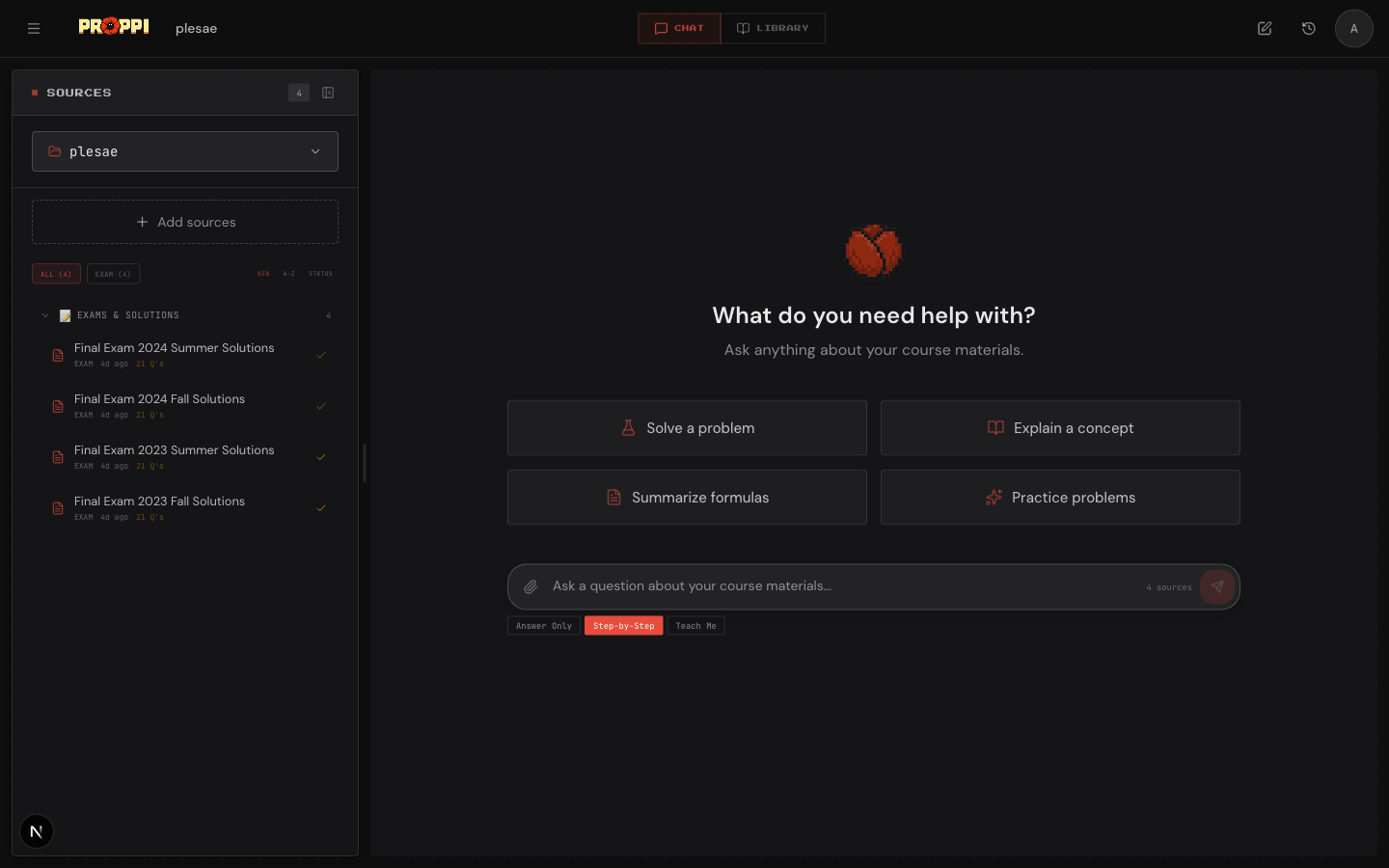Click the Proppi logo
Image resolution: width=1389 pixels, height=868 pixels.
click(x=113, y=26)
